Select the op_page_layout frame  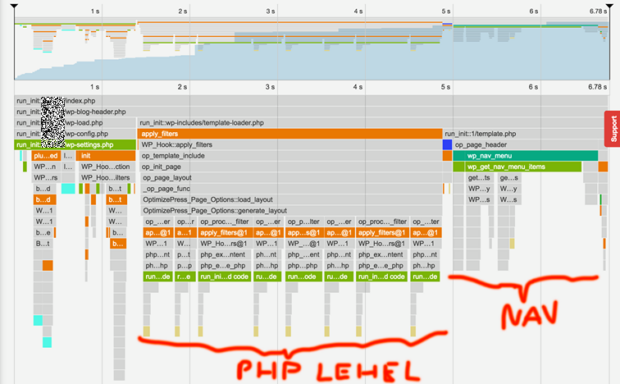tap(289, 178)
